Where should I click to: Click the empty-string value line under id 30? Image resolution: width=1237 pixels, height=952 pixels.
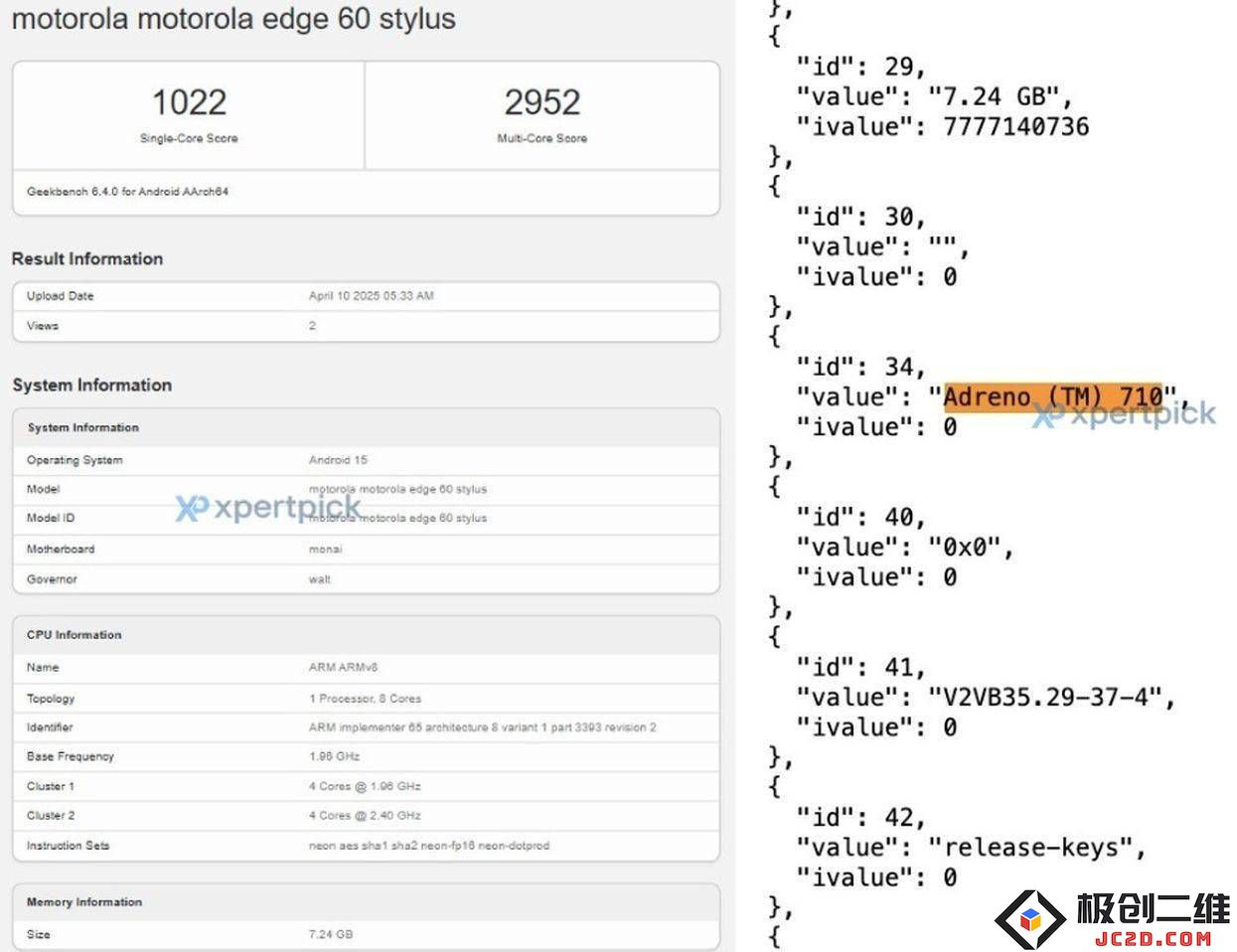882,246
